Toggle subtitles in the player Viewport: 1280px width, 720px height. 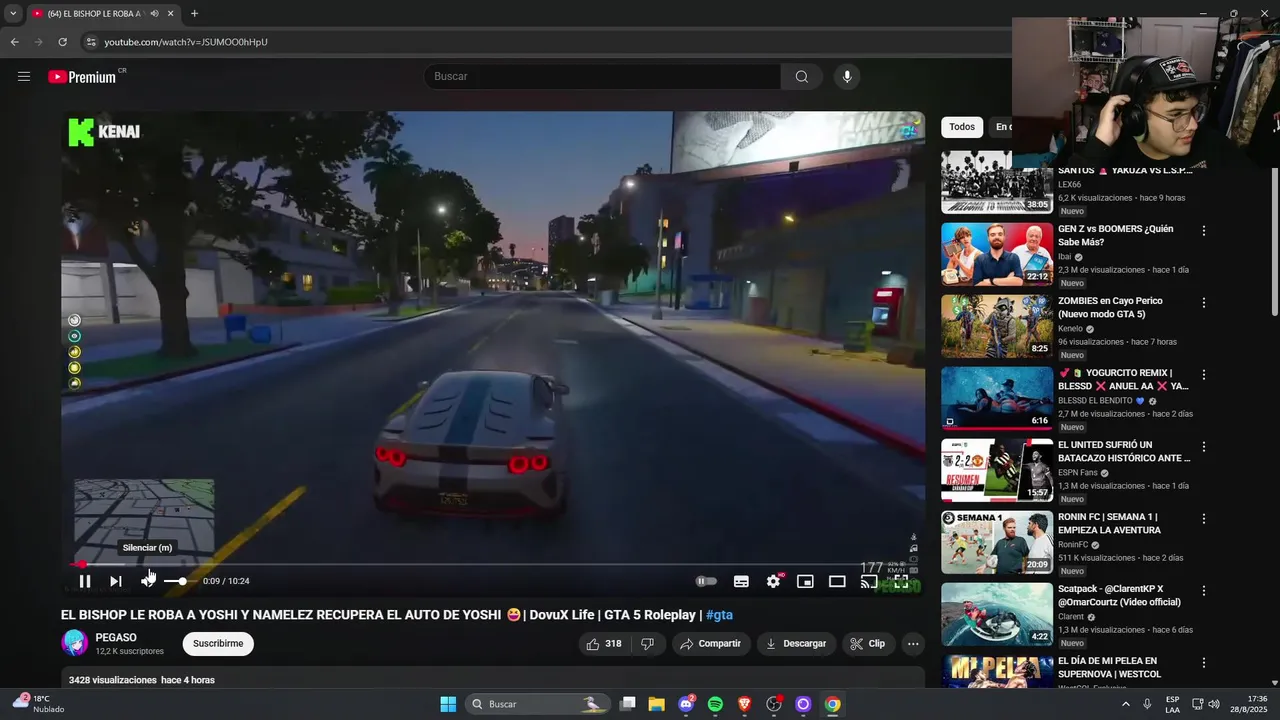(x=741, y=581)
